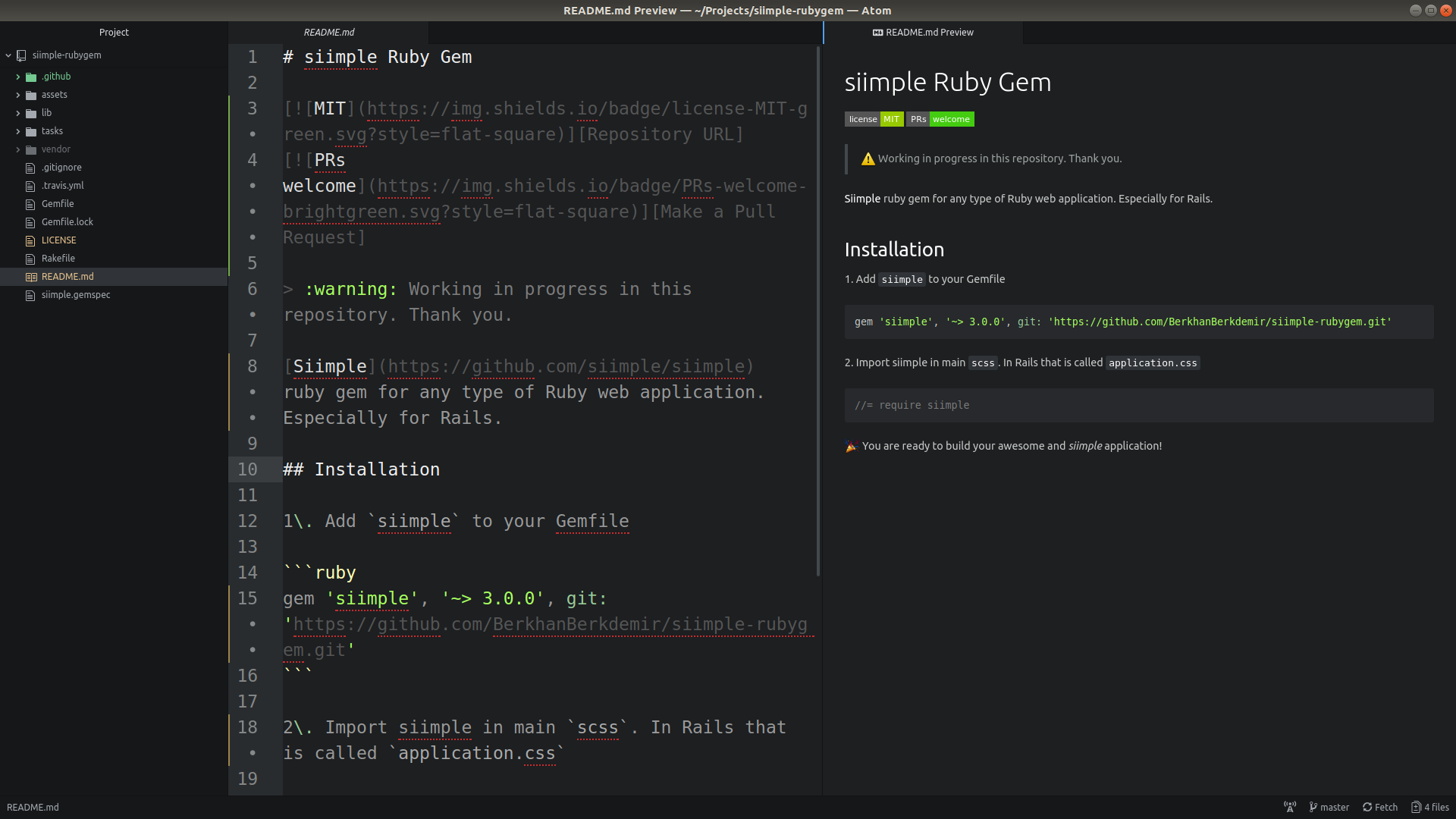Click the .gitignore file icon
Screen dimensions: 1456x819
click(30, 168)
